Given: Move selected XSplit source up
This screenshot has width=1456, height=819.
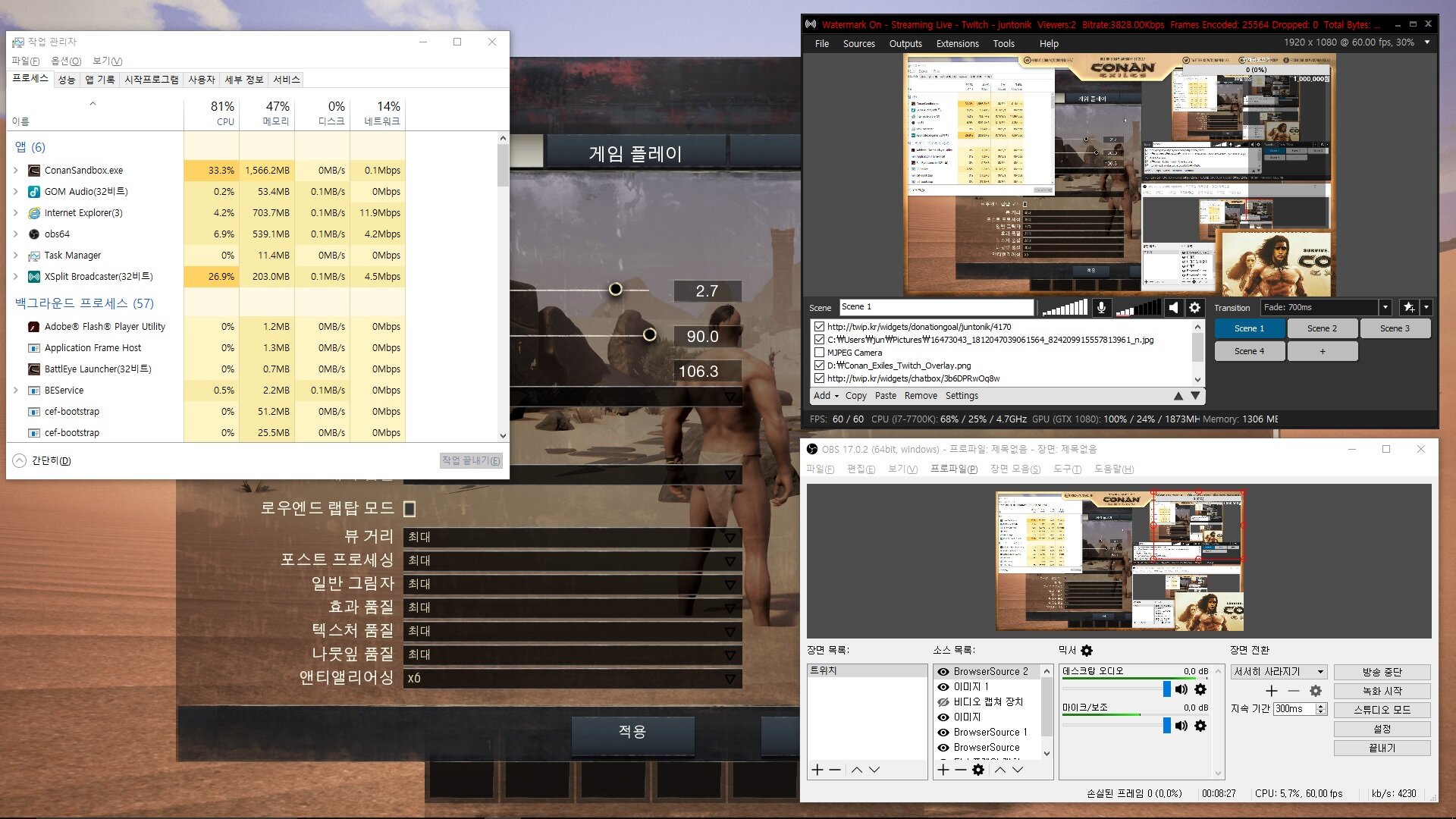Looking at the screenshot, I should (1178, 396).
